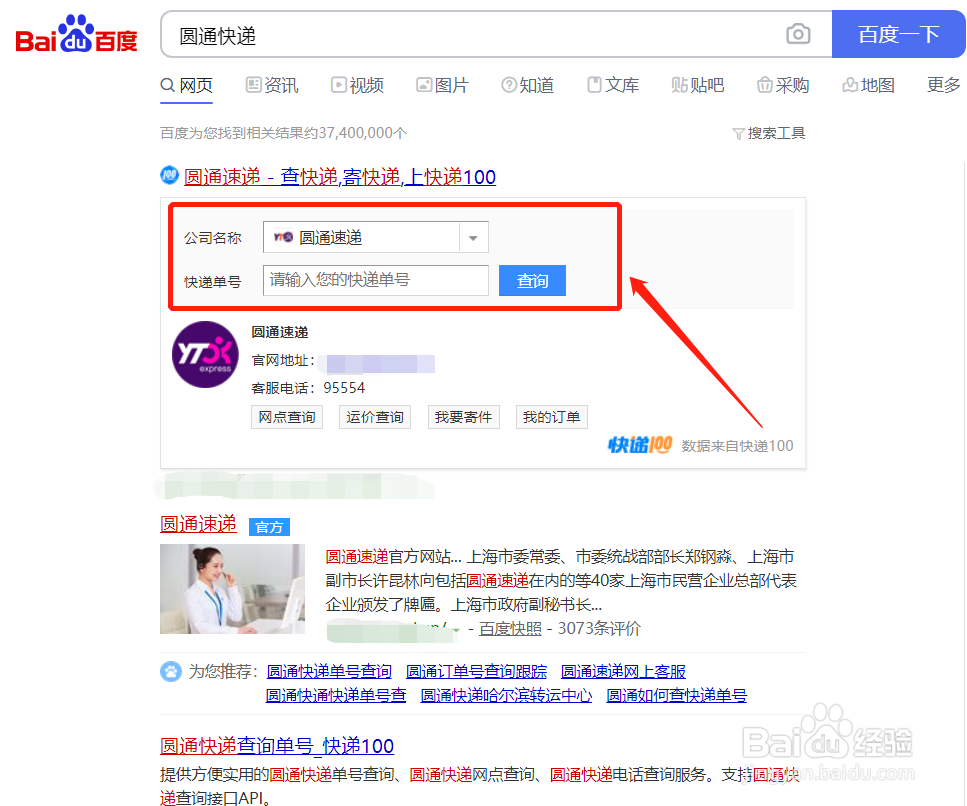This screenshot has width=967, height=806.
Task: Switch to the 视频 tab
Action: [x=357, y=85]
